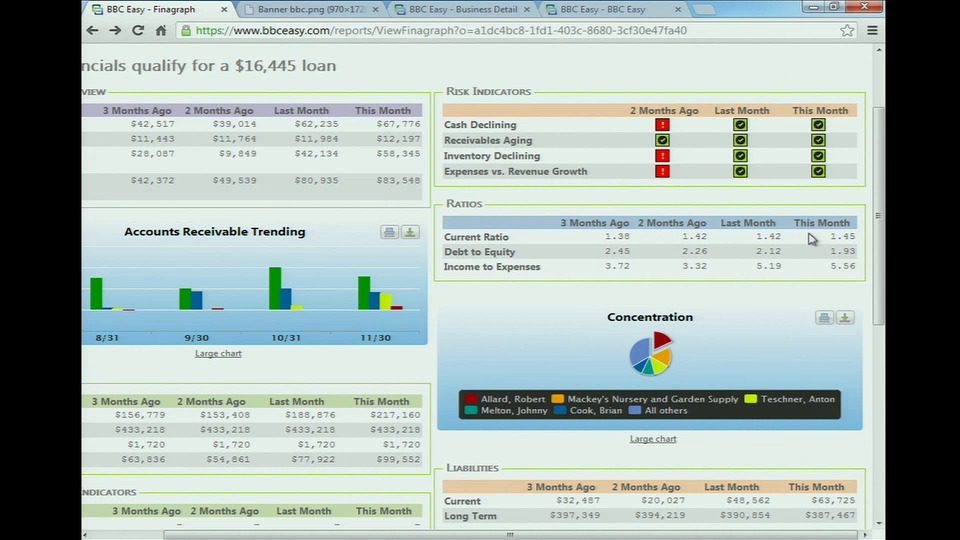
Task: Reload the page with the refresh button
Action: (x=137, y=31)
